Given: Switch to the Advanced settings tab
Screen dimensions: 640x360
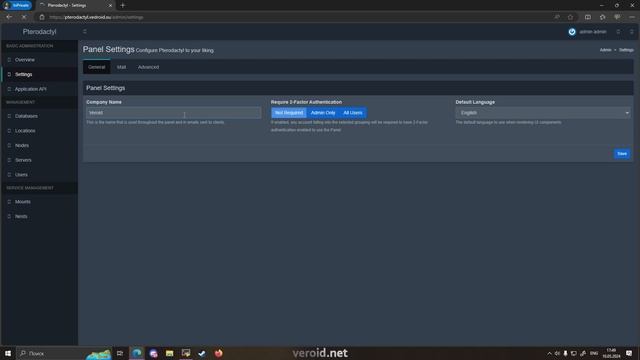Looking at the screenshot, I should (x=148, y=67).
